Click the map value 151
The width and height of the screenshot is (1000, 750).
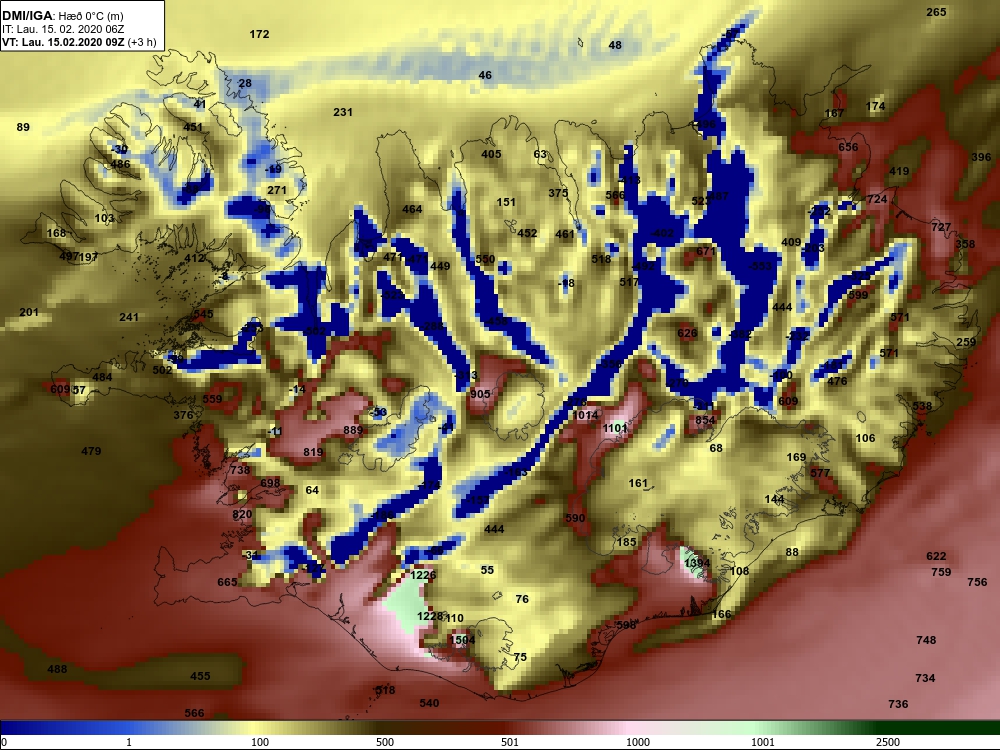pyautogui.click(x=506, y=202)
